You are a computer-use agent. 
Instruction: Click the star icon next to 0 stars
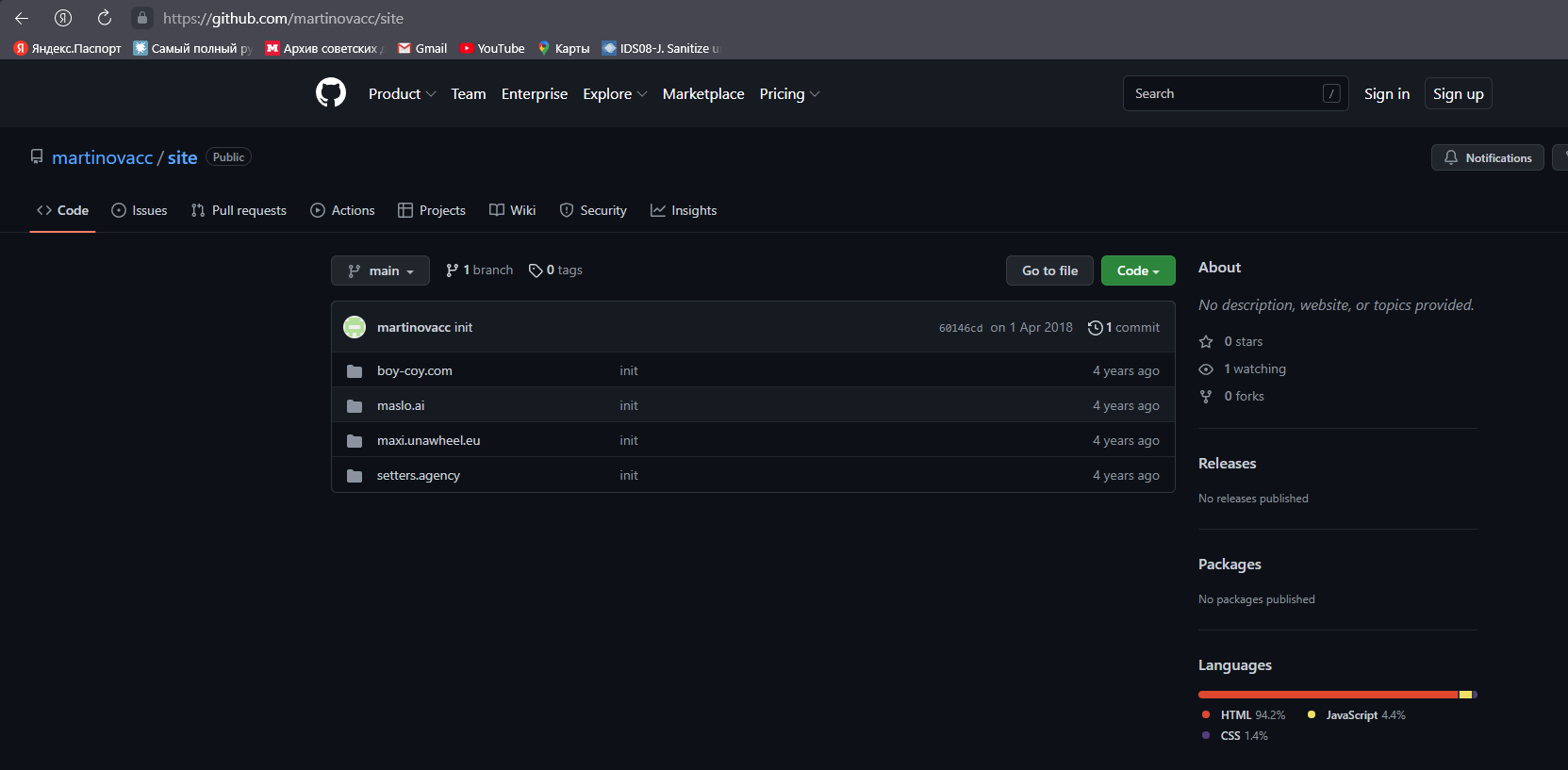tap(1206, 341)
